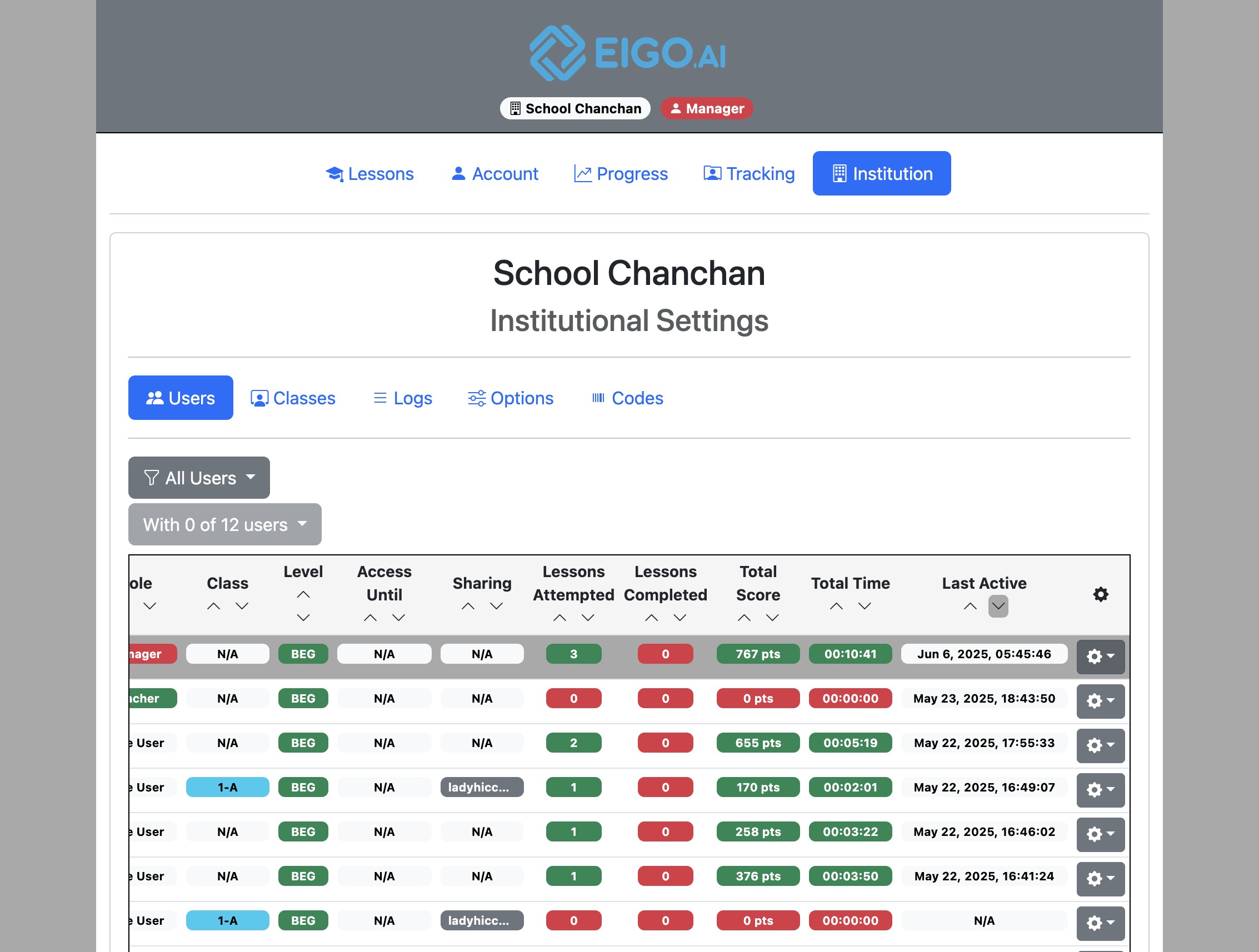Switch to the Options sub-tab
The width and height of the screenshot is (1259, 952).
(x=511, y=398)
